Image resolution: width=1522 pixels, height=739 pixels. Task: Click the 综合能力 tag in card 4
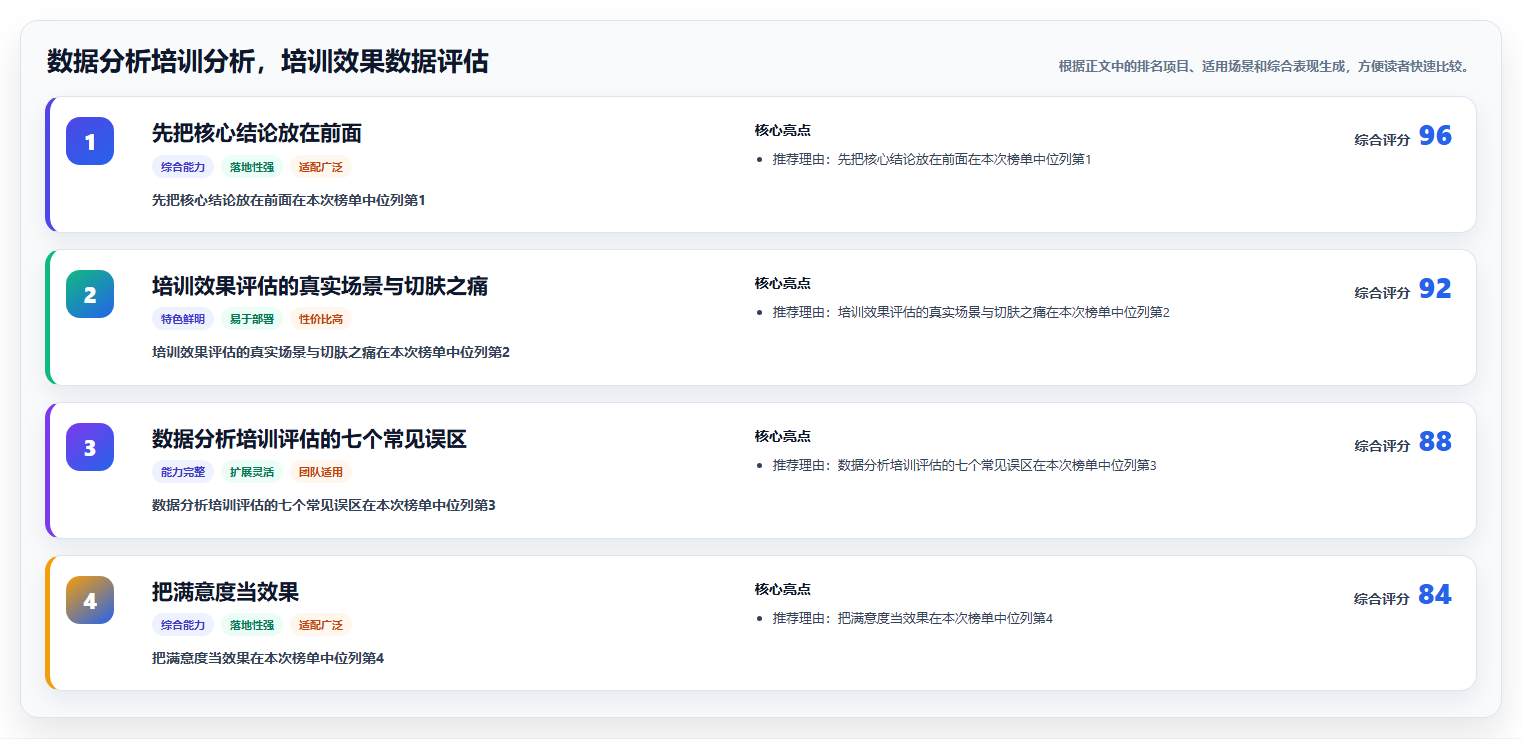coord(183,625)
